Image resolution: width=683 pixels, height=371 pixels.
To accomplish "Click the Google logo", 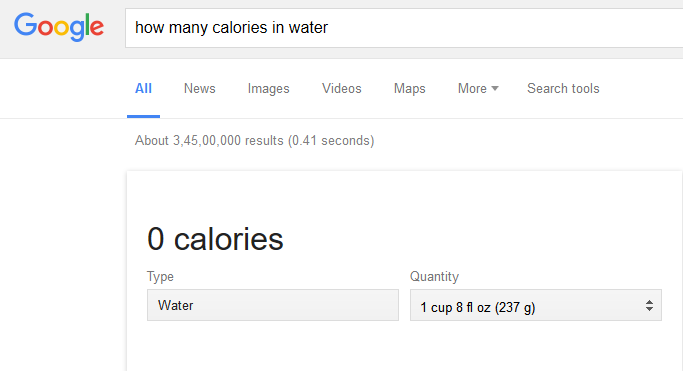I will tap(59, 27).
